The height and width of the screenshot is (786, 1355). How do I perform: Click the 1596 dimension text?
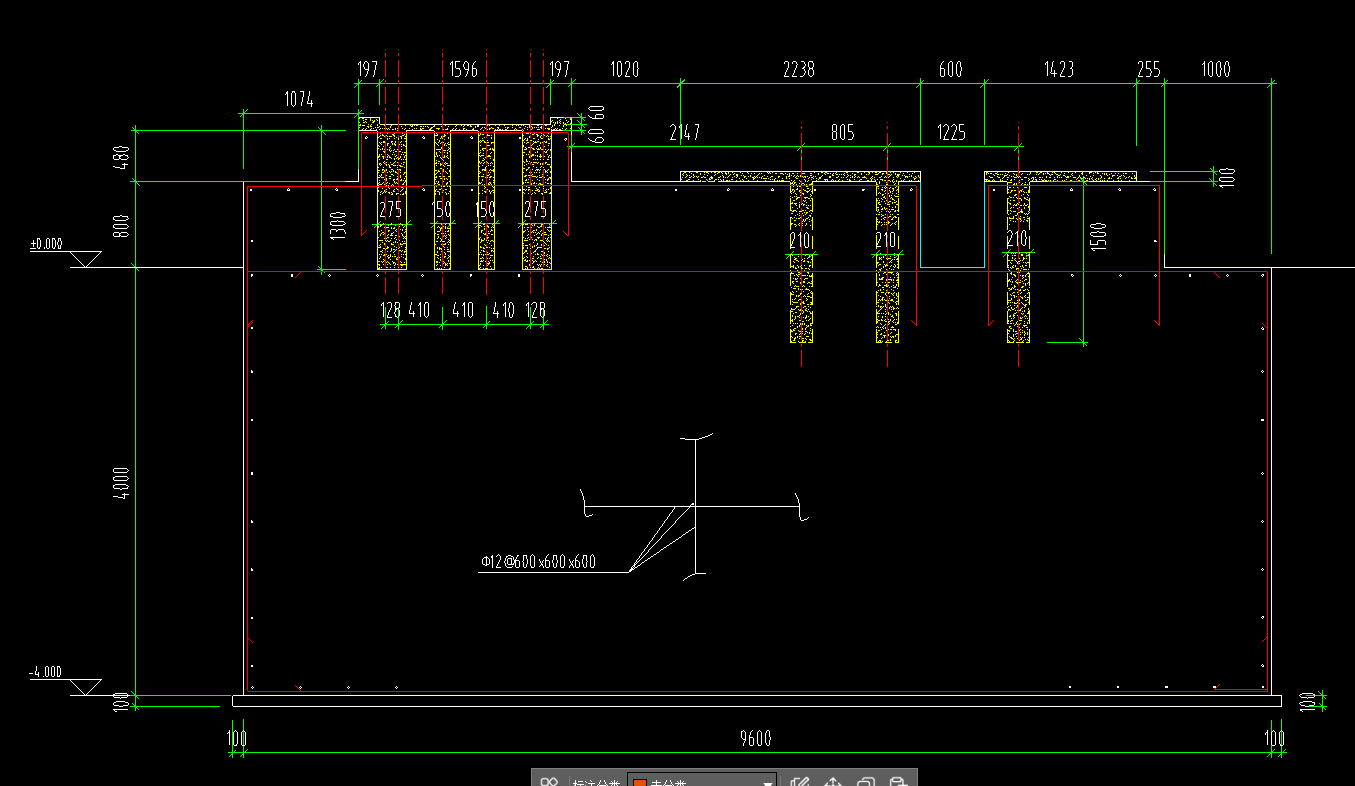click(463, 69)
